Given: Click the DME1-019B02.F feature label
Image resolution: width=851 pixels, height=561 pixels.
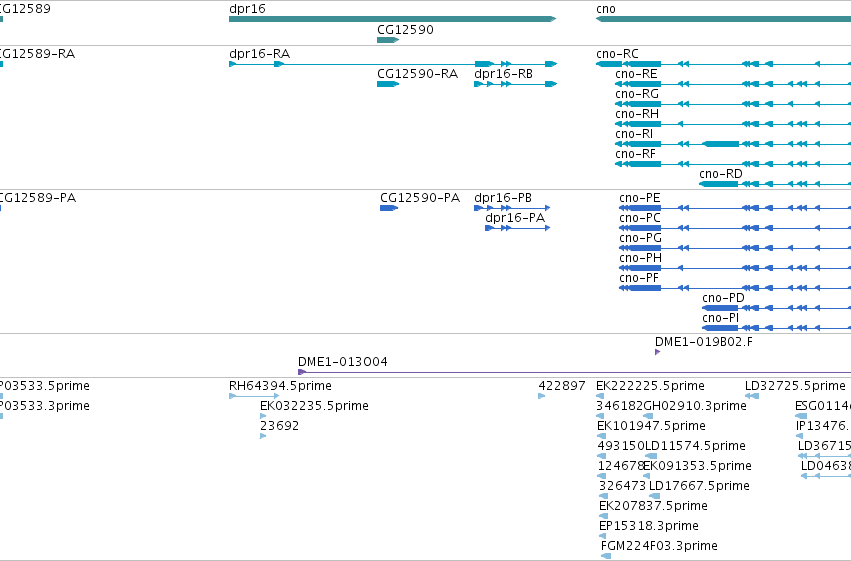Looking at the screenshot, I should pyautogui.click(x=704, y=342).
